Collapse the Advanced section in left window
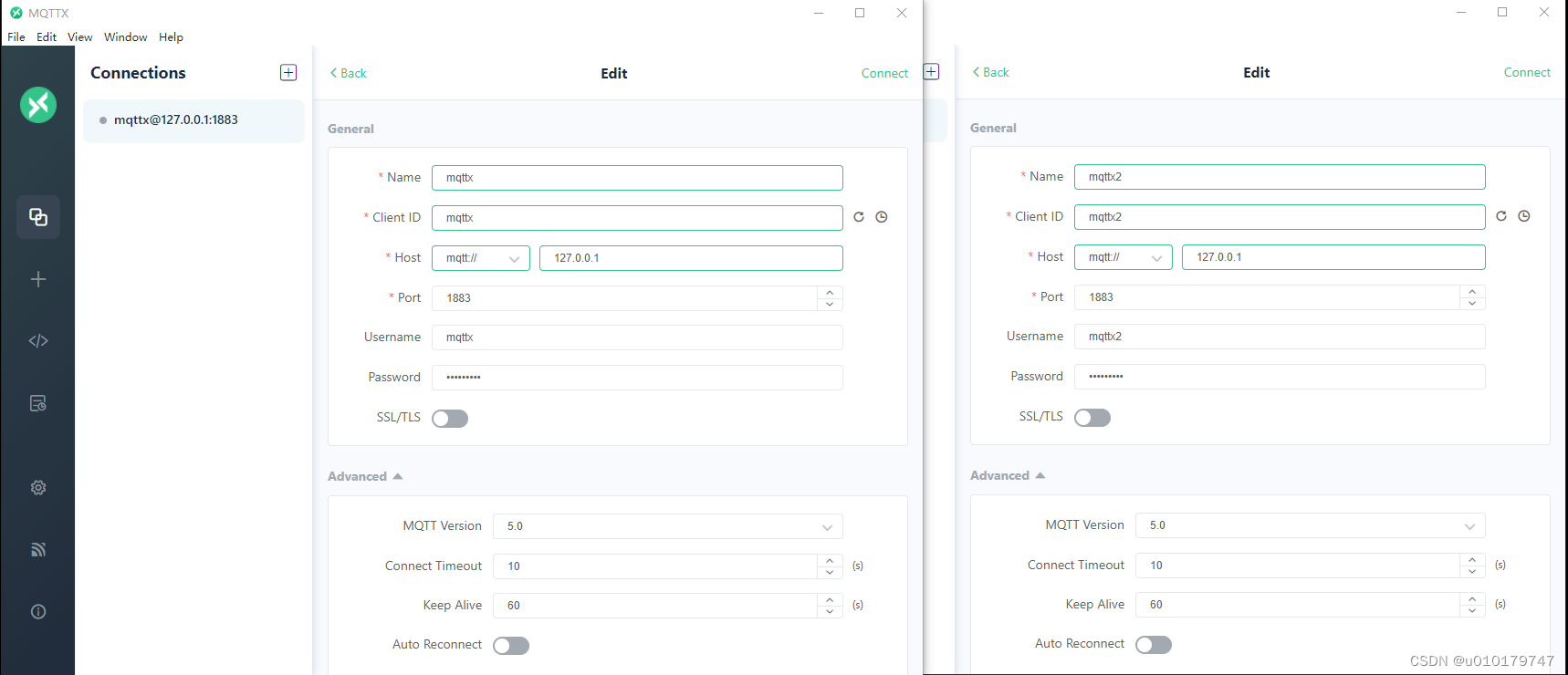This screenshot has width=1568, height=675. pyautogui.click(x=366, y=476)
